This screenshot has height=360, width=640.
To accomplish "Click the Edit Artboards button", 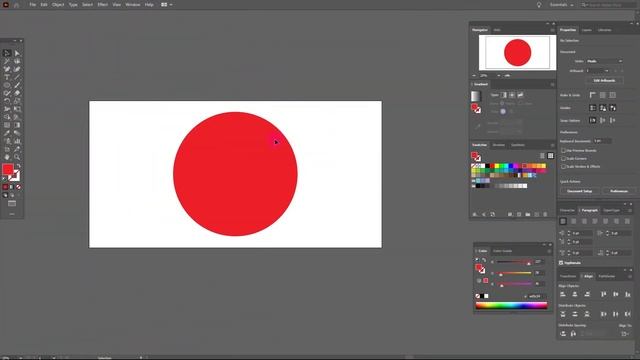I will 604,81.
